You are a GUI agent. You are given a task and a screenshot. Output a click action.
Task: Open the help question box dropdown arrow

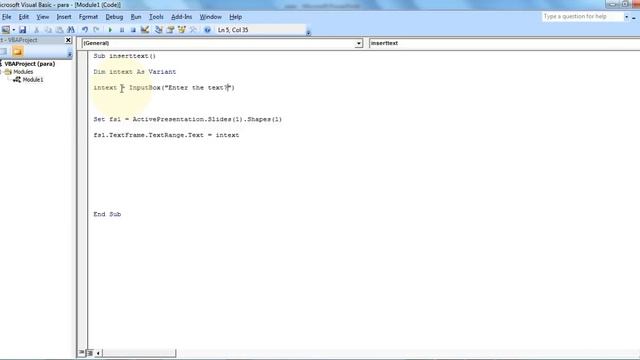click(627, 17)
